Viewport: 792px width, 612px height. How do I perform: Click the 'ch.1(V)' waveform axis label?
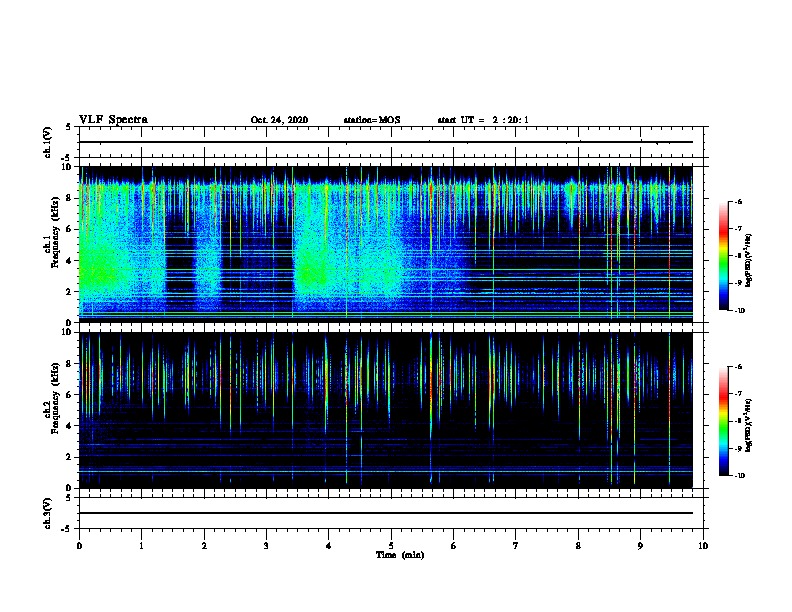coord(47,142)
